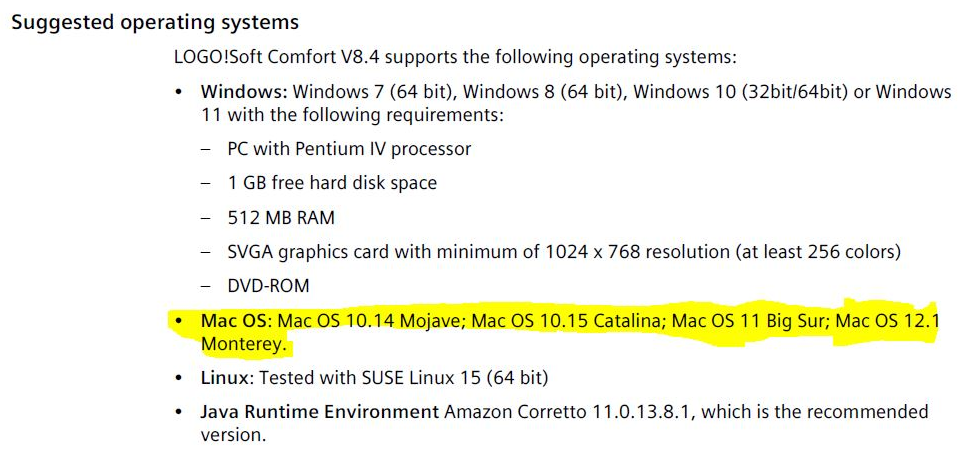970x466 pixels.
Task: Click the bold "Java Runtime Environment" label
Action: click(x=320, y=412)
